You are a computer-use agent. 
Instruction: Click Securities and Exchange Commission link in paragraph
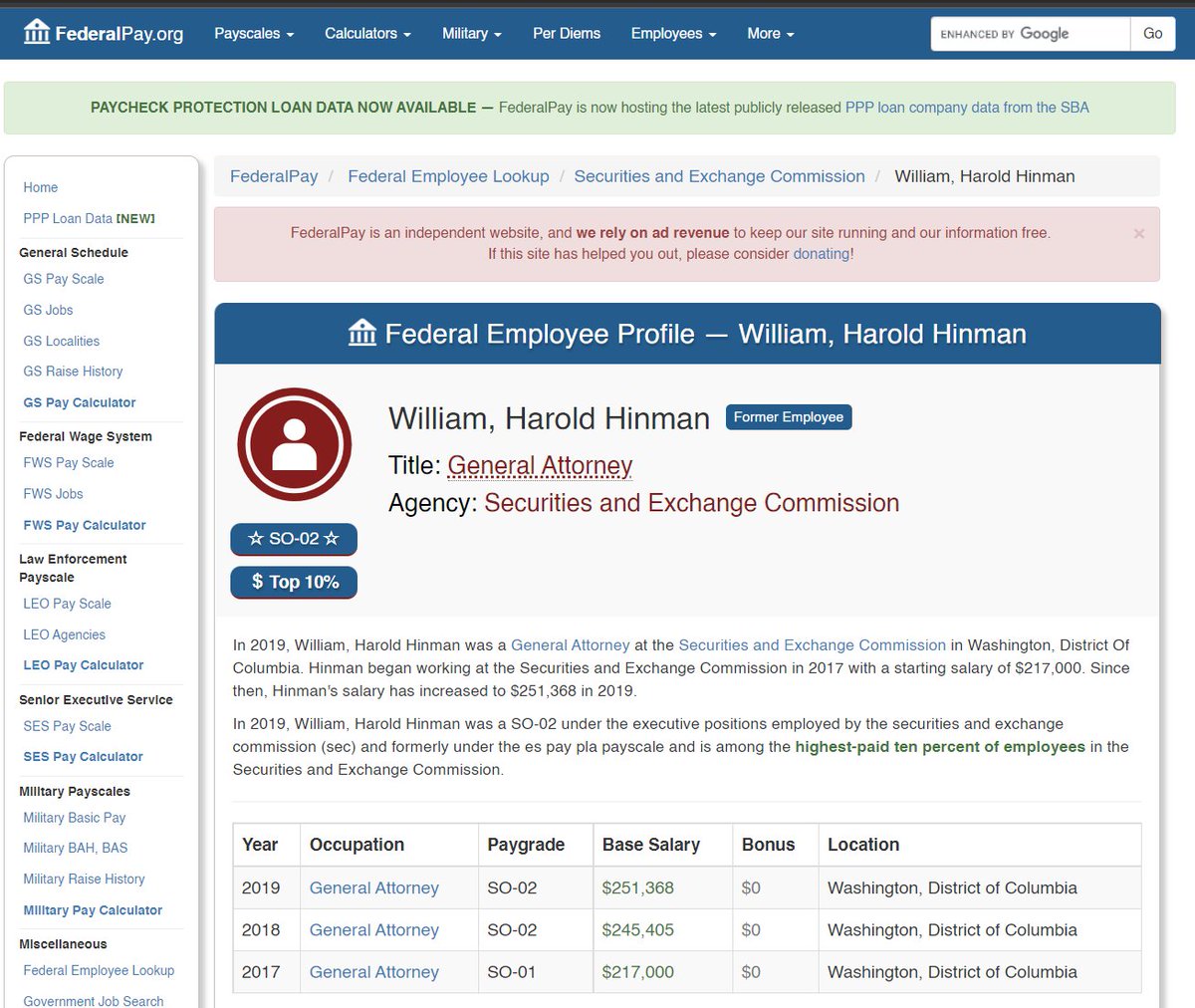813,644
